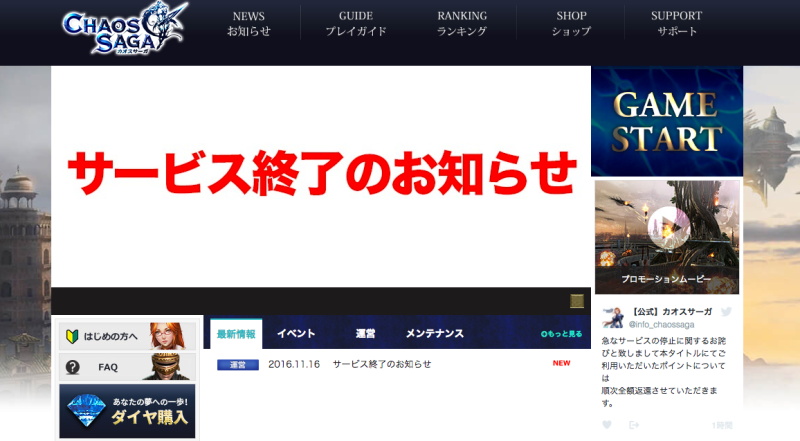Open the Chaos Saga logo homepage

point(125,29)
